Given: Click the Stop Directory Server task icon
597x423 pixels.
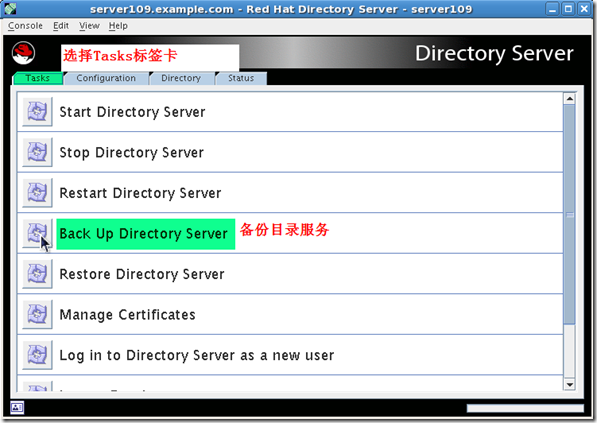Looking at the screenshot, I should [37, 152].
